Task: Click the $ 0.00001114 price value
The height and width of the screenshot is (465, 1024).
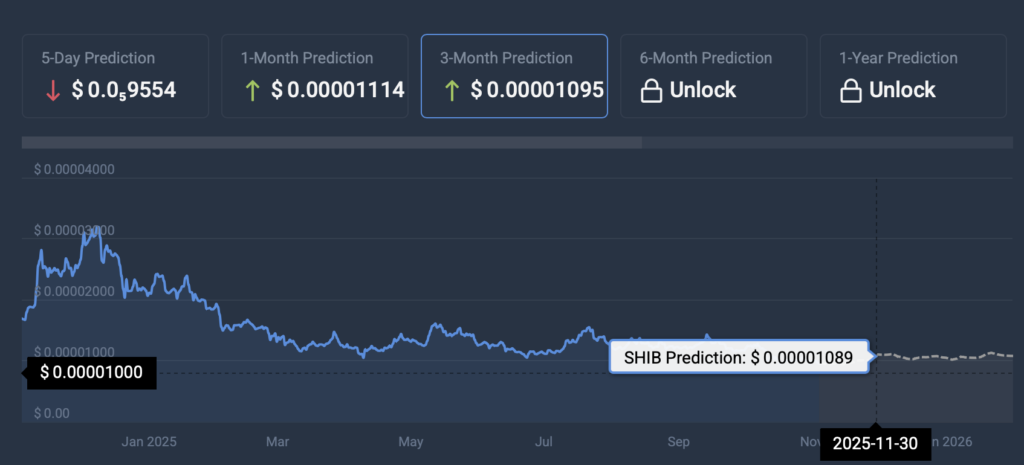Action: [345, 90]
